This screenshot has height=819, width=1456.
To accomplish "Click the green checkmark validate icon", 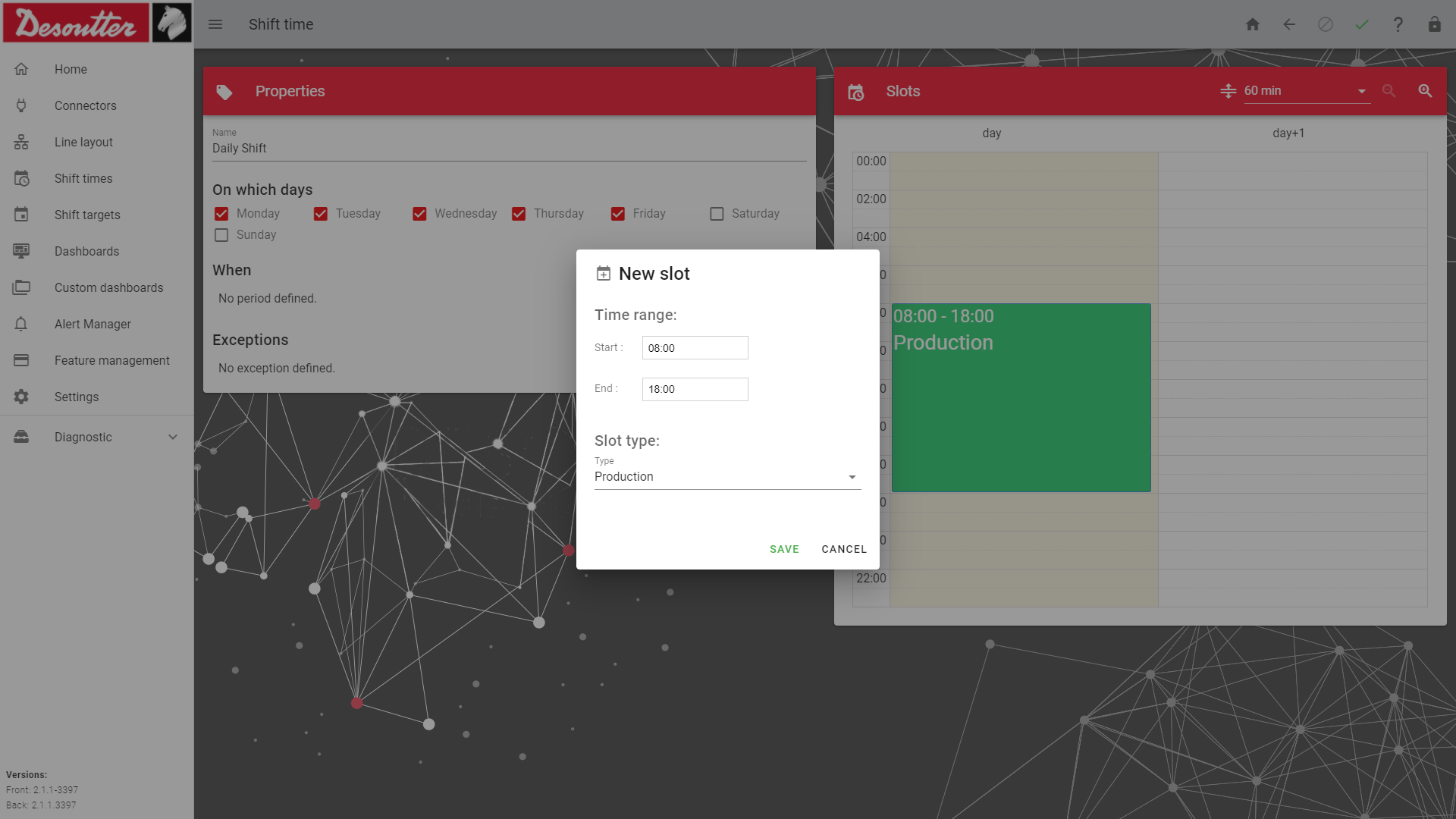I will click(1362, 24).
